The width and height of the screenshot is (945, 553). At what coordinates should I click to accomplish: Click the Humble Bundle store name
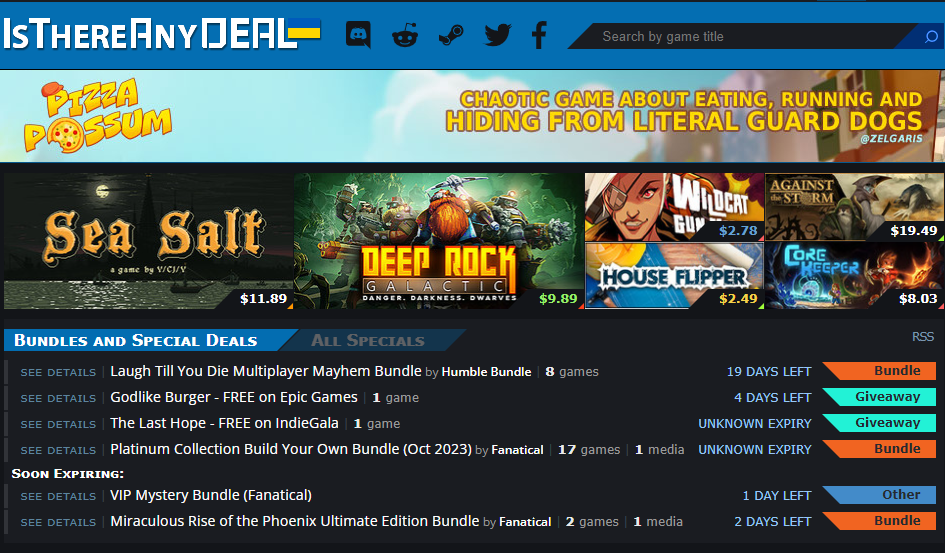tap(486, 372)
